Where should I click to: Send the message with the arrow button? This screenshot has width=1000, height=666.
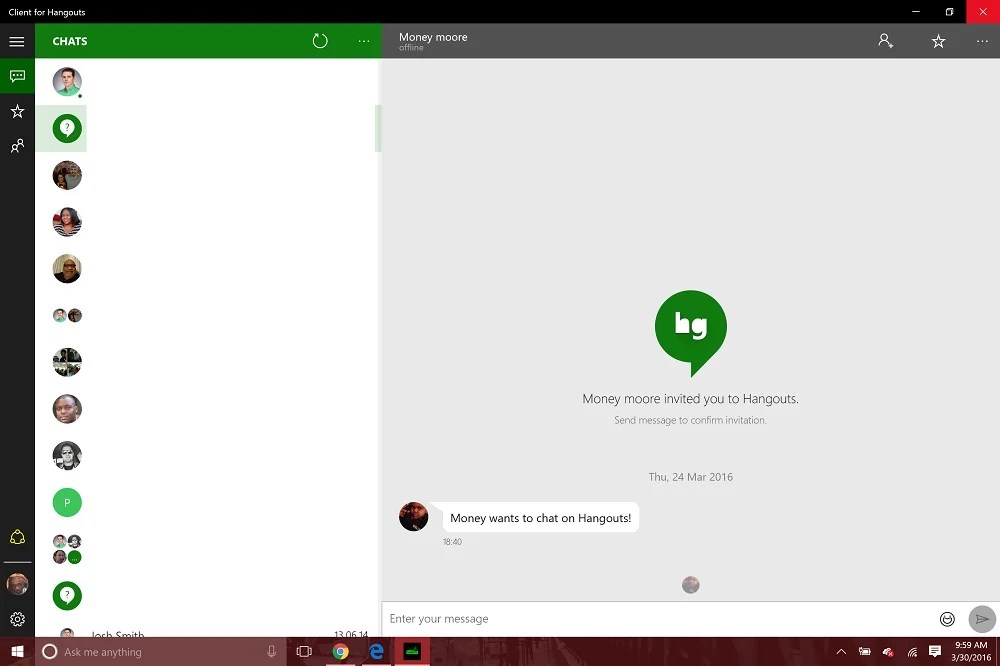point(982,619)
